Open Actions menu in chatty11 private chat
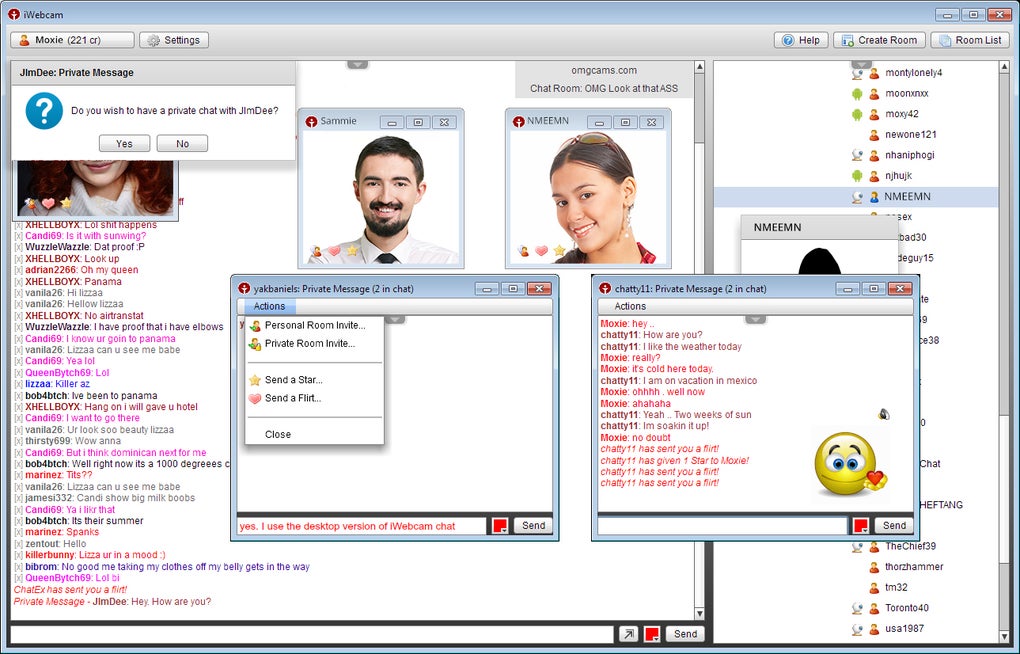The image size is (1020, 654). click(630, 306)
